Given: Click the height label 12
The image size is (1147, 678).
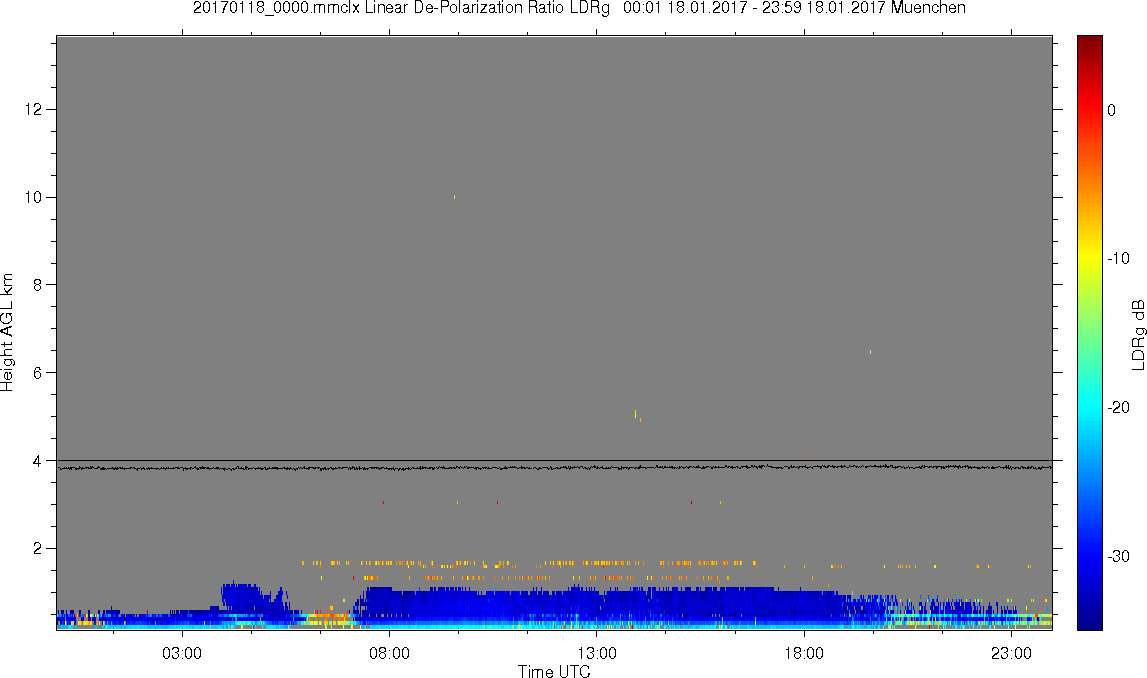Looking at the screenshot, I should click(x=33, y=110).
